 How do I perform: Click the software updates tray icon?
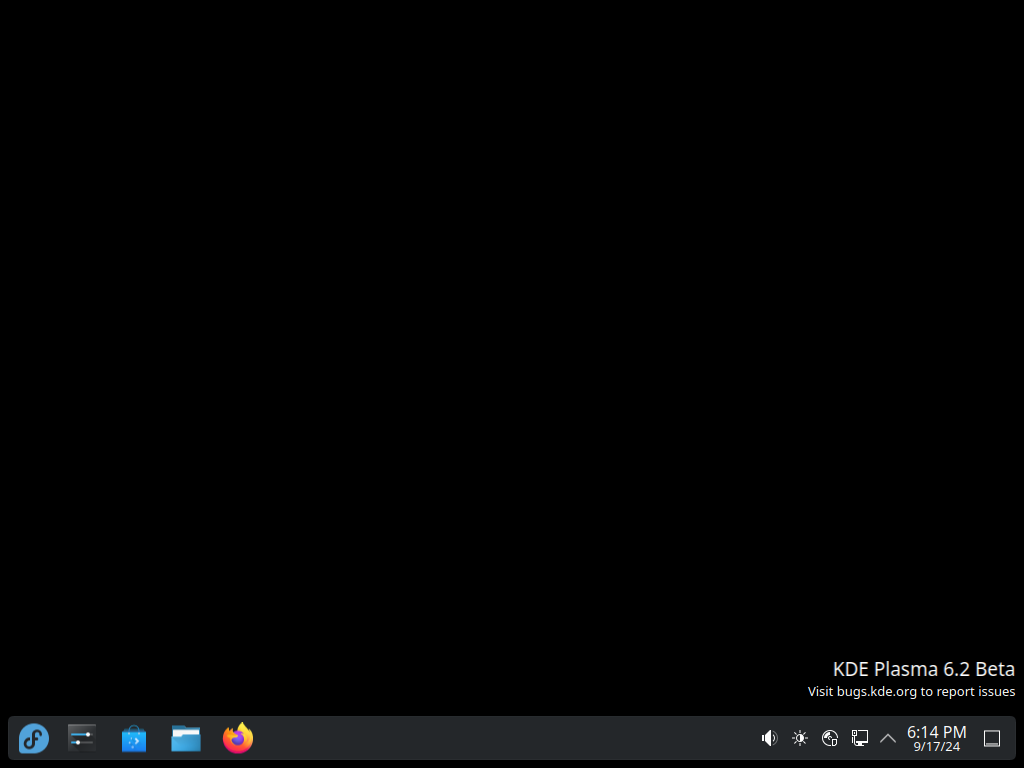[830, 739]
